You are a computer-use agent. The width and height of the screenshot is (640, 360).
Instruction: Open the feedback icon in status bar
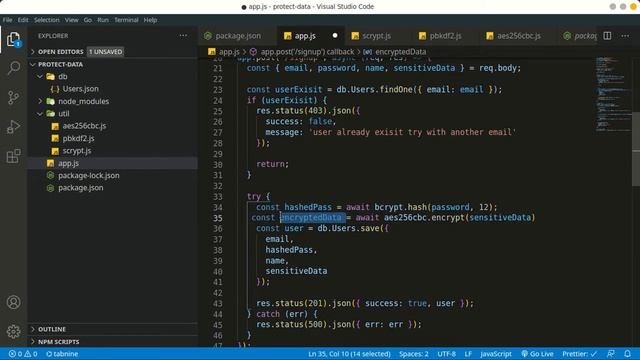click(x=611, y=354)
